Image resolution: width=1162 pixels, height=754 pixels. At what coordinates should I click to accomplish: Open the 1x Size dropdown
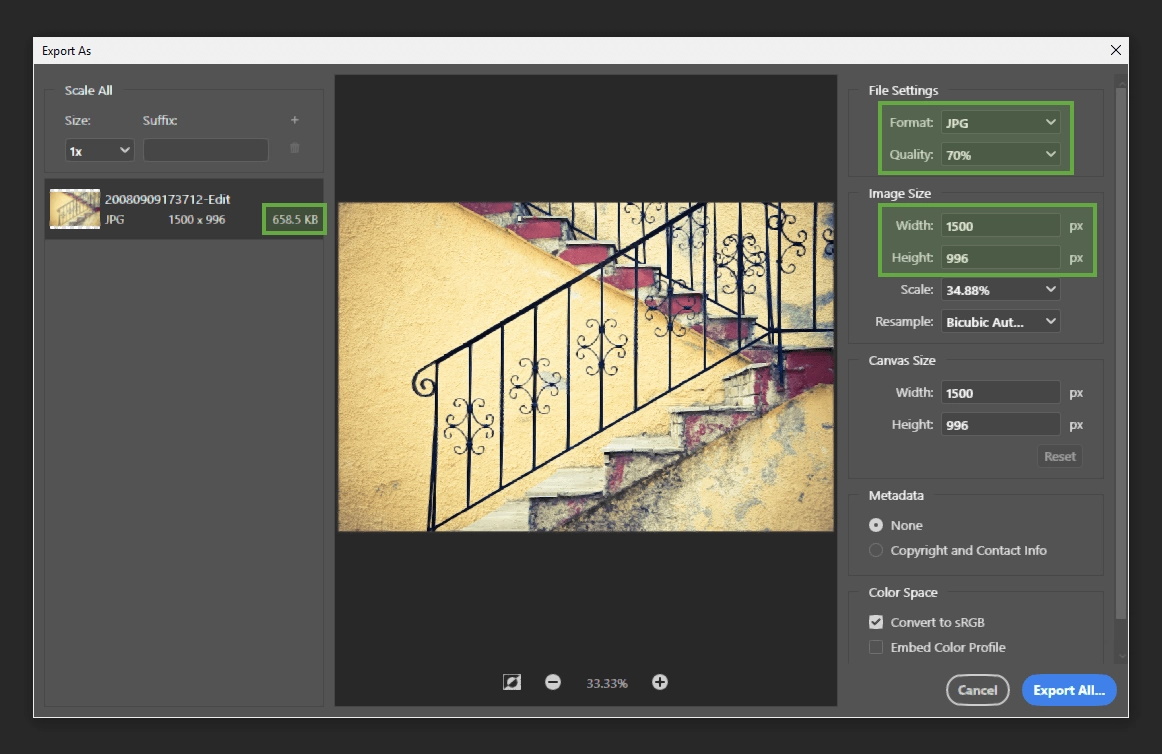(99, 151)
